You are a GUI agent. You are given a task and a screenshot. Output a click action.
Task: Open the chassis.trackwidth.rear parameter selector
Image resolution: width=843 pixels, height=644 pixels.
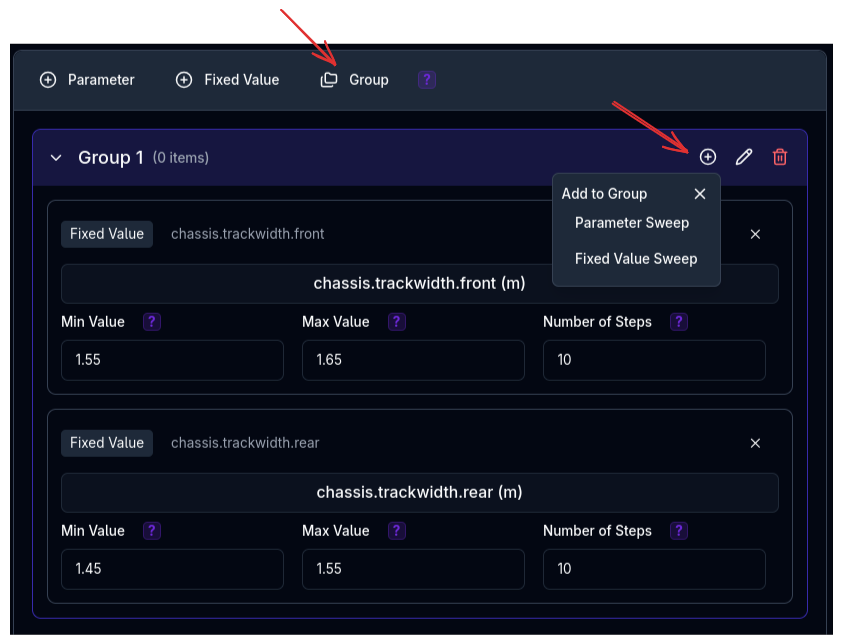pyautogui.click(x=419, y=492)
